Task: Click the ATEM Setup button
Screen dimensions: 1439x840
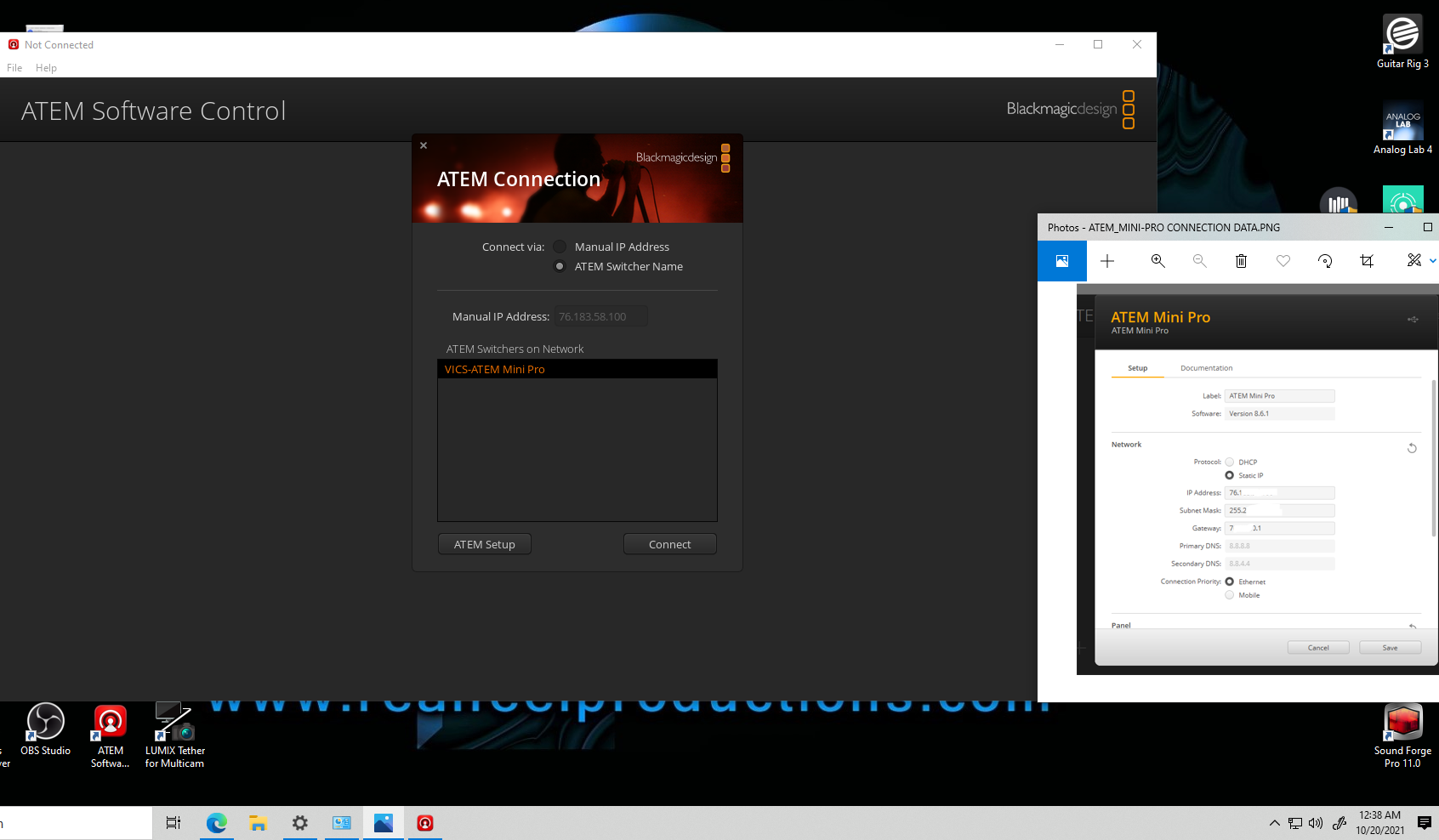Action: coord(485,544)
